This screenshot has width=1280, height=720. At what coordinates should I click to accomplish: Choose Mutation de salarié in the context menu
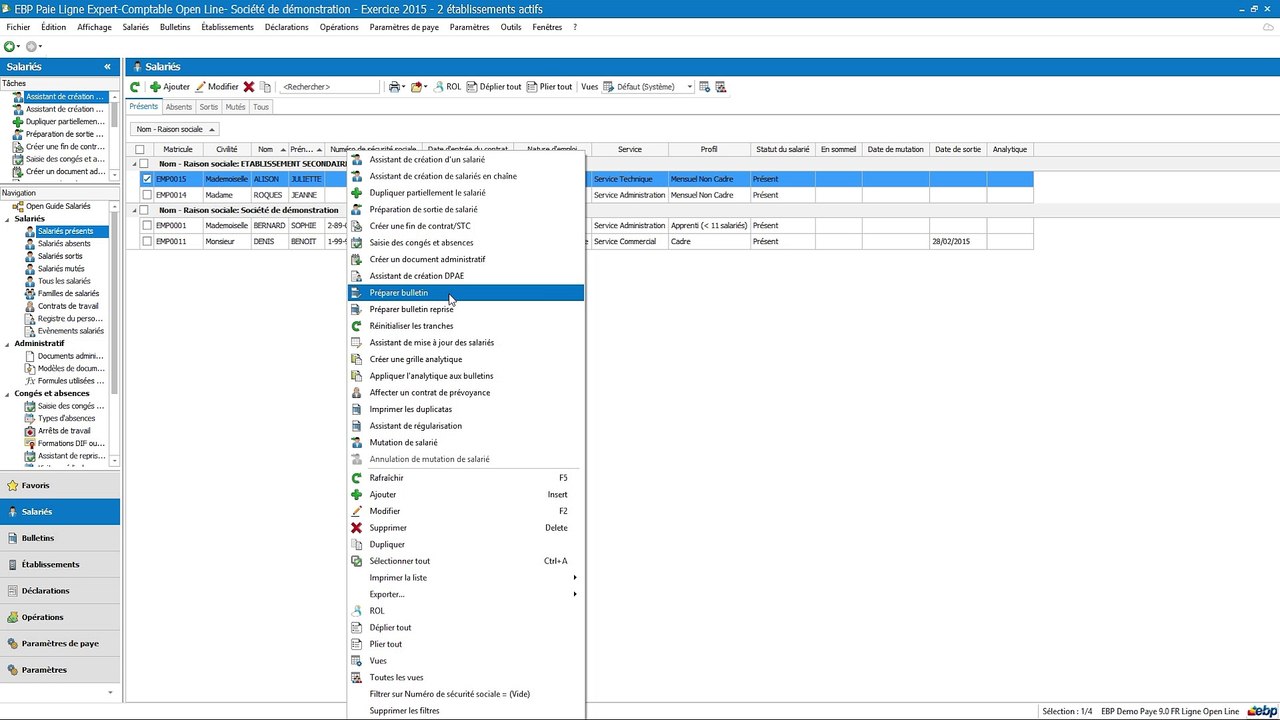tap(465, 443)
